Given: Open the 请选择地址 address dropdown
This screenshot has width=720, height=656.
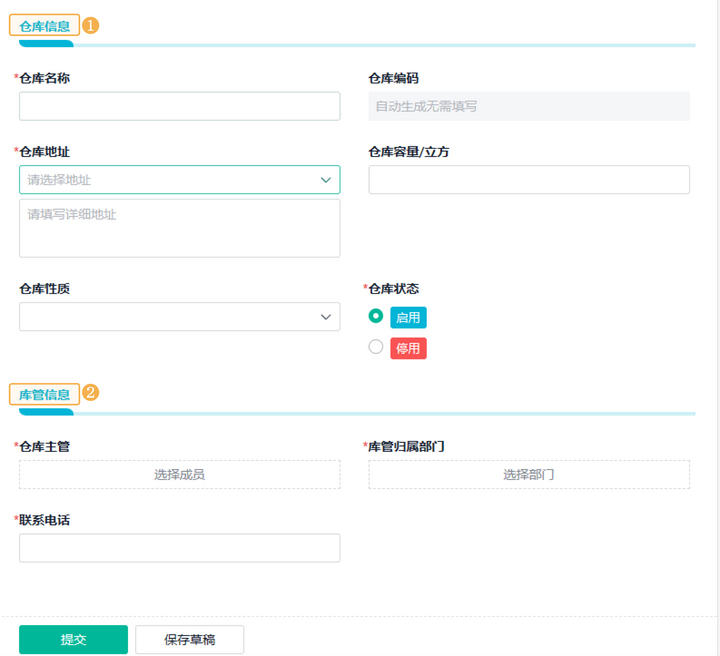Looking at the screenshot, I should point(170,180).
